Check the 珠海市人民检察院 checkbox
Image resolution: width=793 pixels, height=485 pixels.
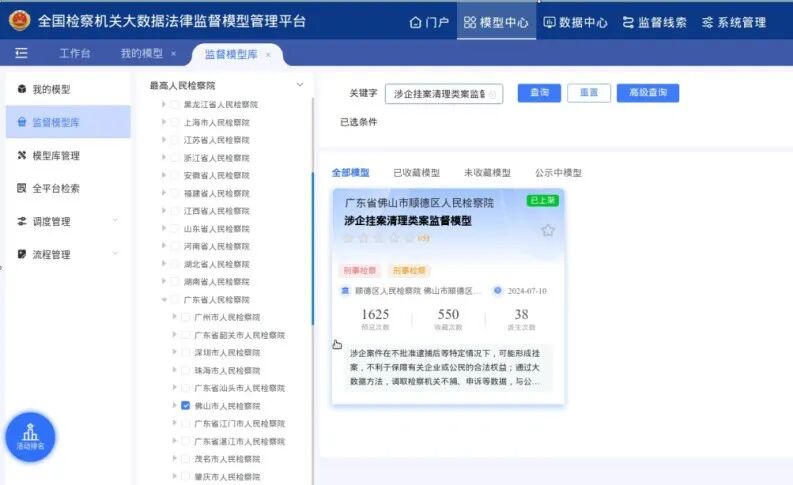click(x=186, y=370)
